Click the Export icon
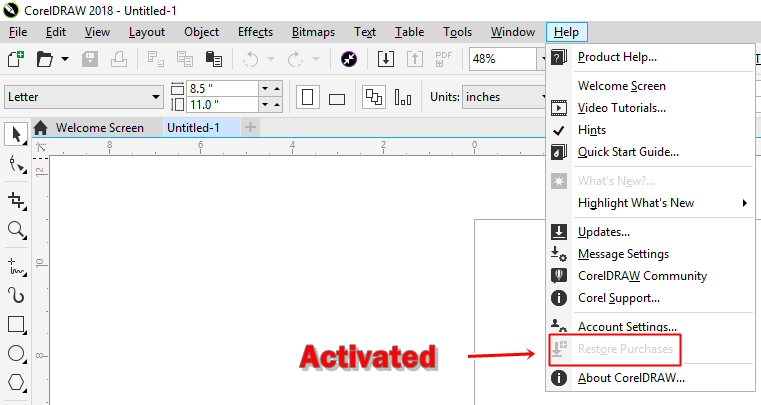Image resolution: width=761 pixels, height=405 pixels. [x=414, y=59]
